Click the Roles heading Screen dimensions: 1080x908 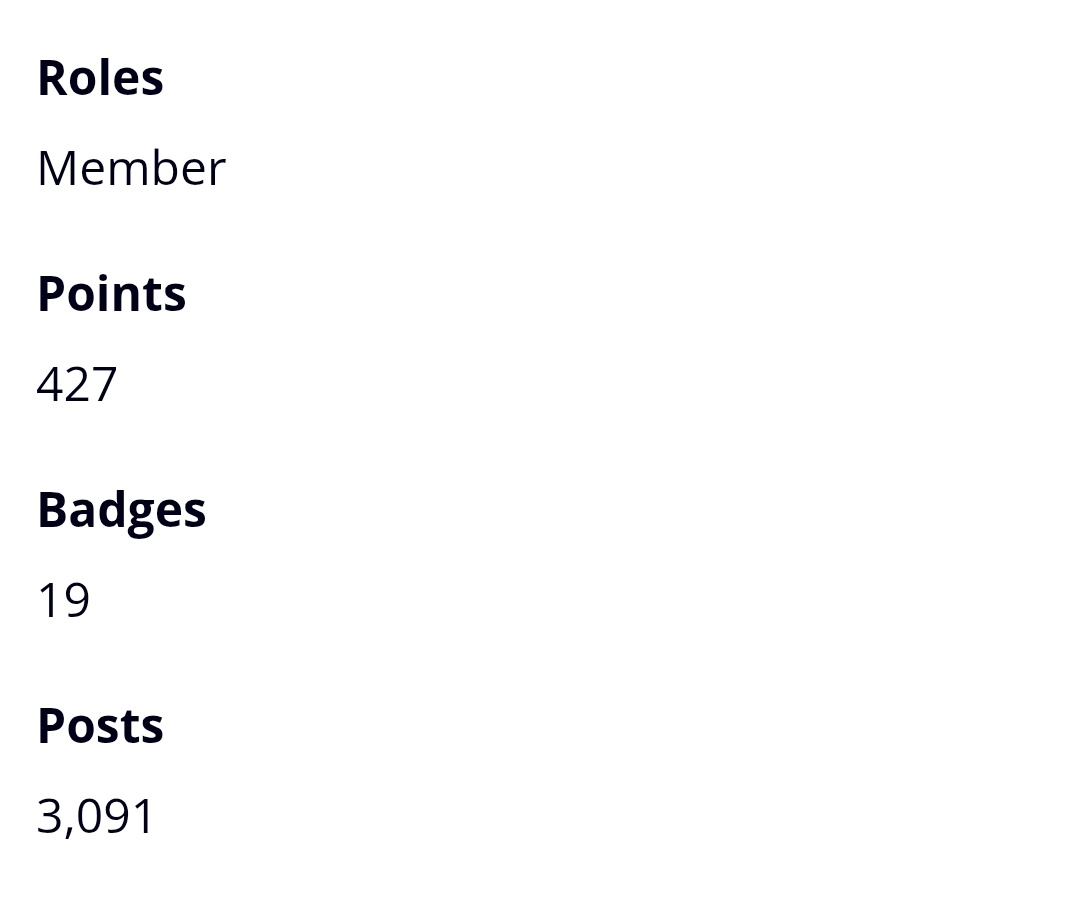(x=100, y=78)
